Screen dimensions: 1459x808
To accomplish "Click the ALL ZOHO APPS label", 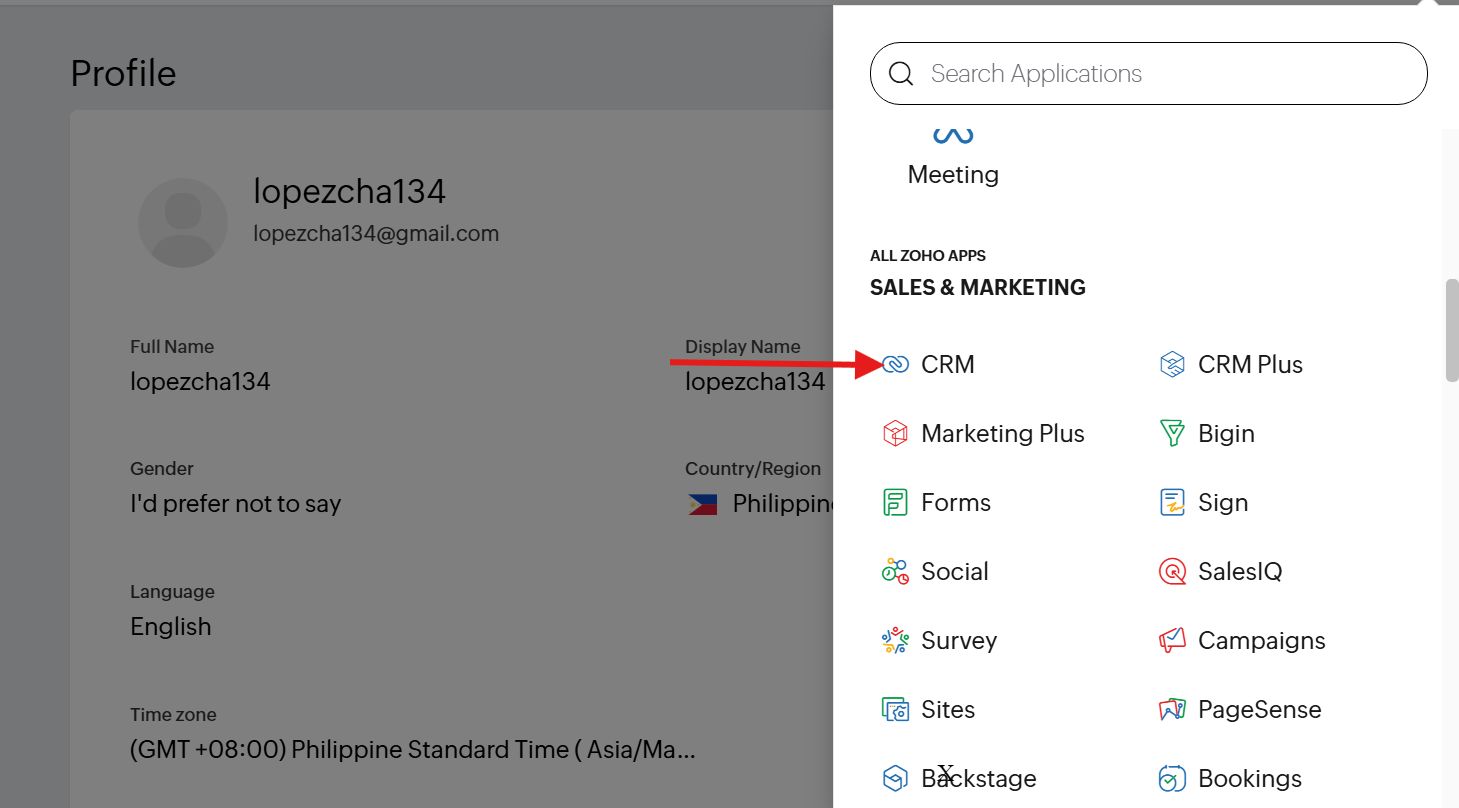I will [928, 256].
